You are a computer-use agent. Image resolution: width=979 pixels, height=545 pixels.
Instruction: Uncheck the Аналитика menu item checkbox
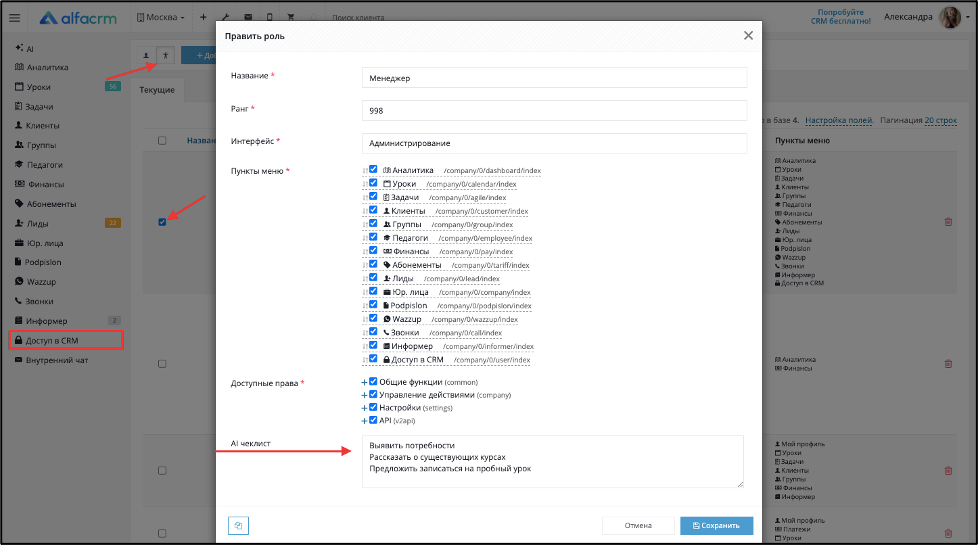click(373, 169)
